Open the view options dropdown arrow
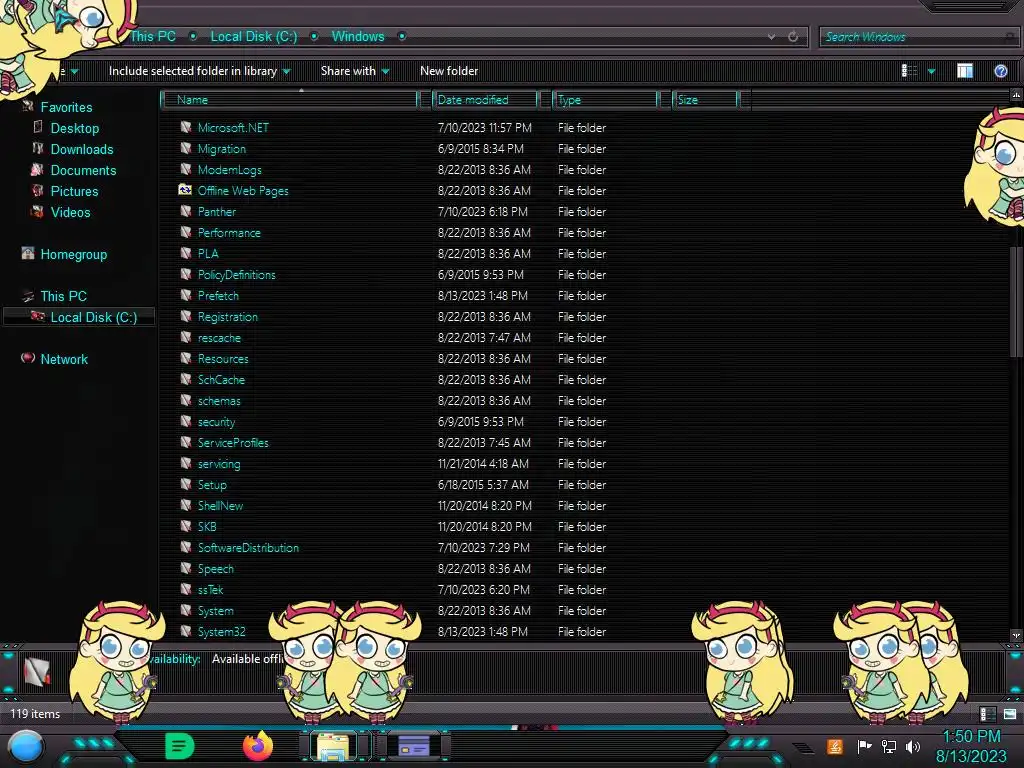The width and height of the screenshot is (1024, 768). click(931, 71)
